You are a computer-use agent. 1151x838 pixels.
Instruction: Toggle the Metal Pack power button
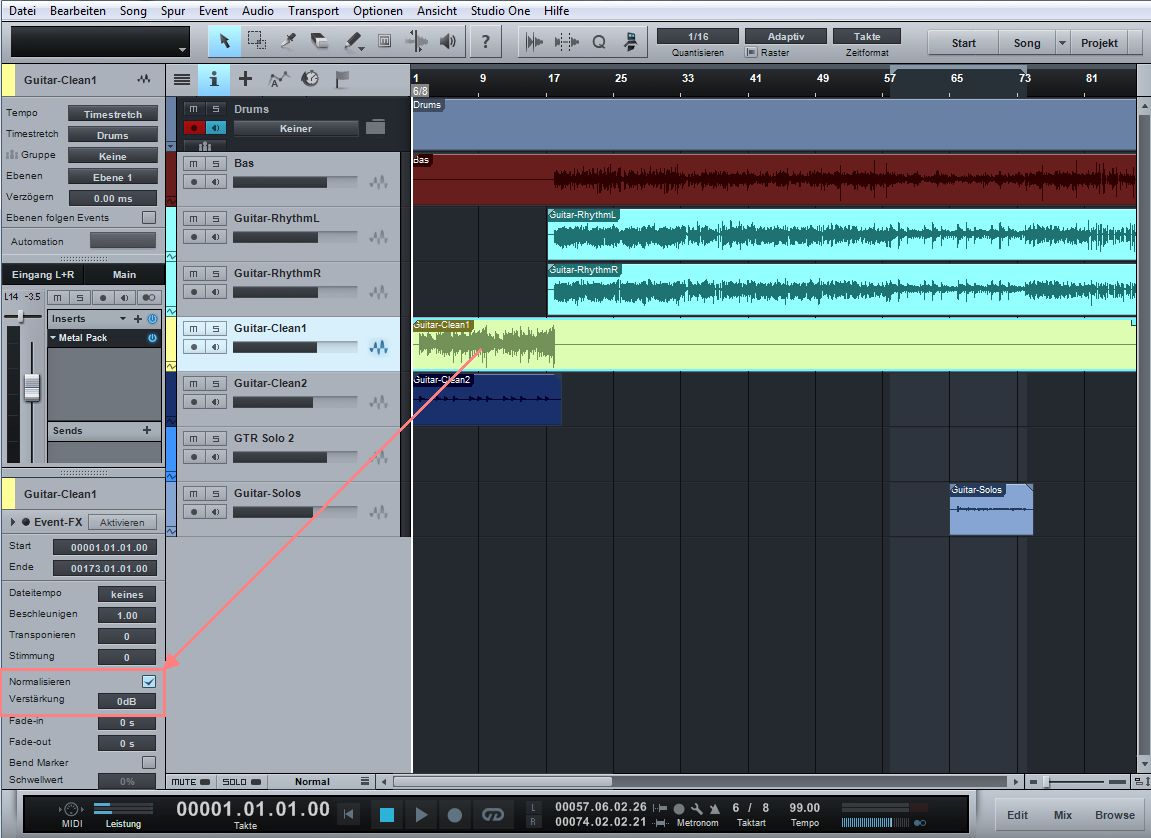pos(153,338)
